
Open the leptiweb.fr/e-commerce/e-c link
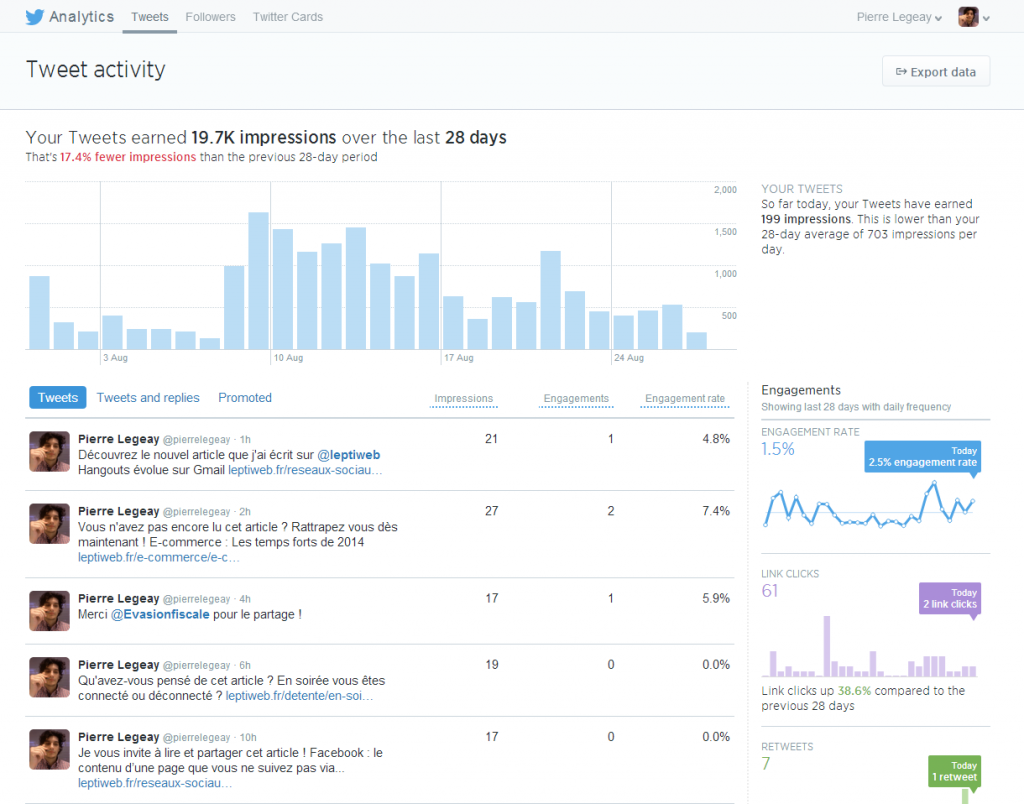[x=159, y=557]
